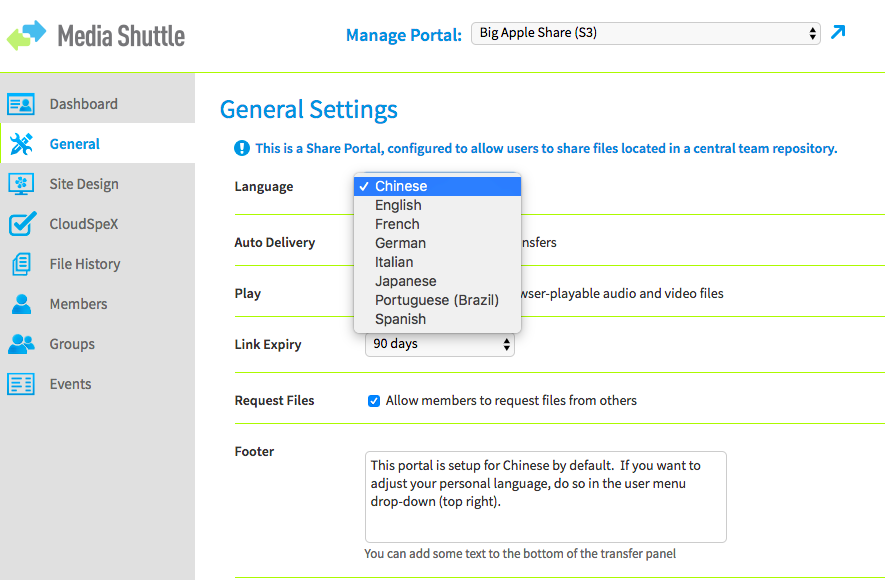Click the Dashboard sidebar icon
The width and height of the screenshot is (885, 580).
(21, 104)
